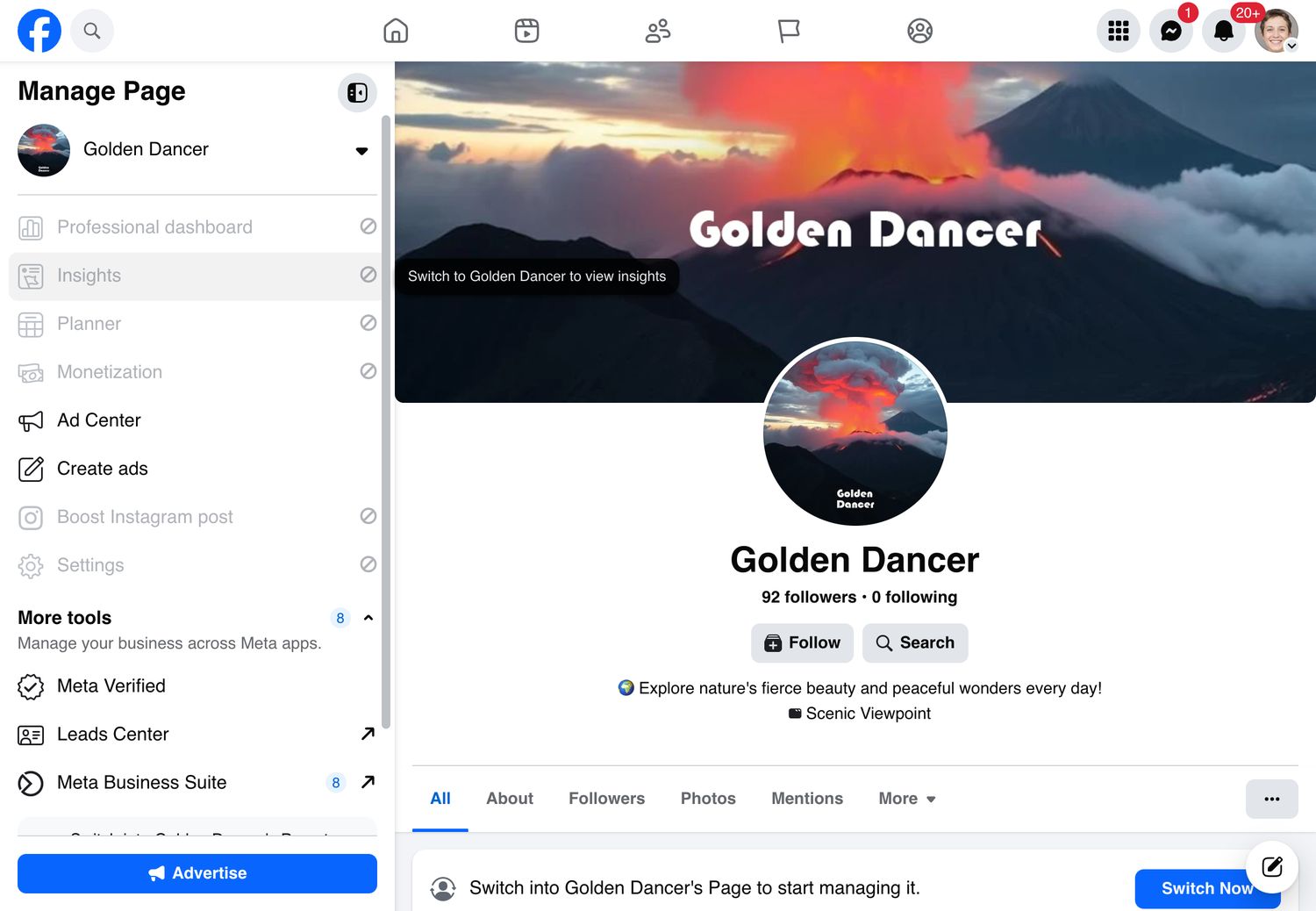Click the pencil icon beside Create ads
This screenshot has height=911, width=1316.
31,470
